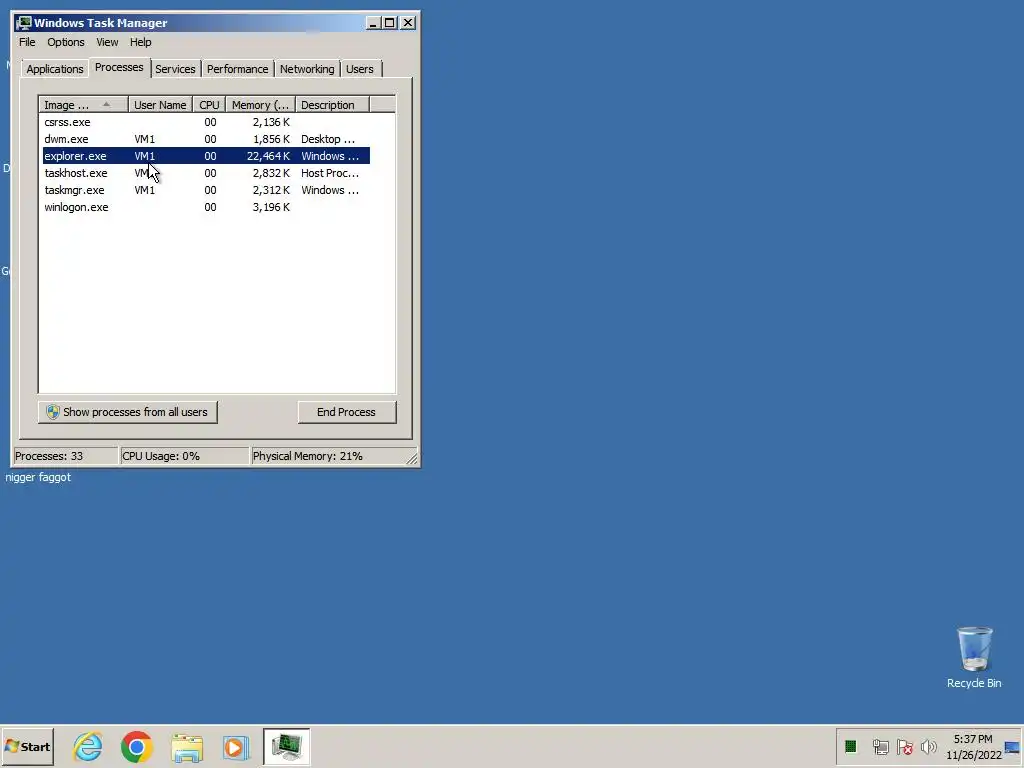
Task: Click the Task Manager taskbar button
Action: 287,746
